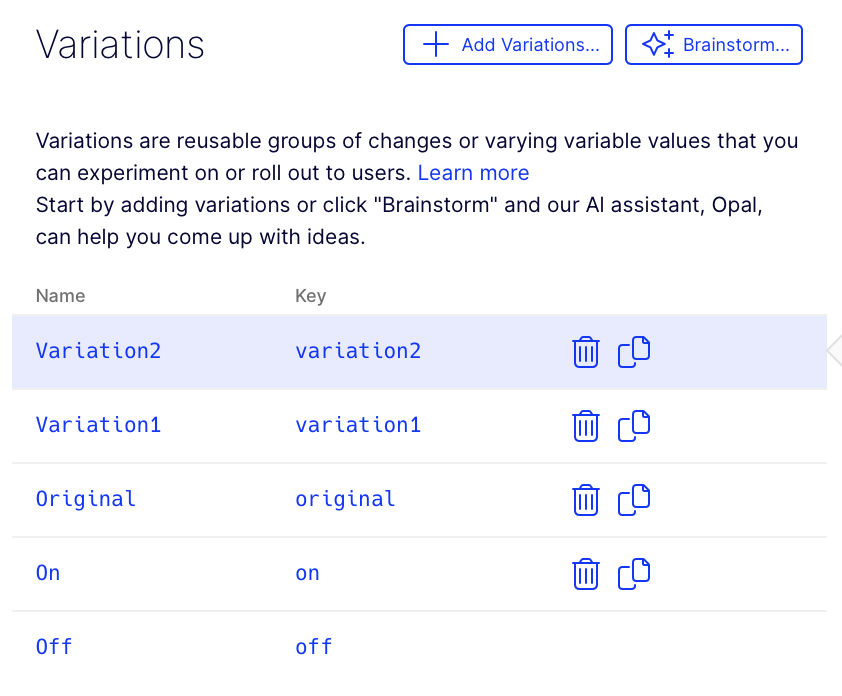Click the plus icon on Add Variations
This screenshot has height=696, width=842.
(x=436, y=44)
